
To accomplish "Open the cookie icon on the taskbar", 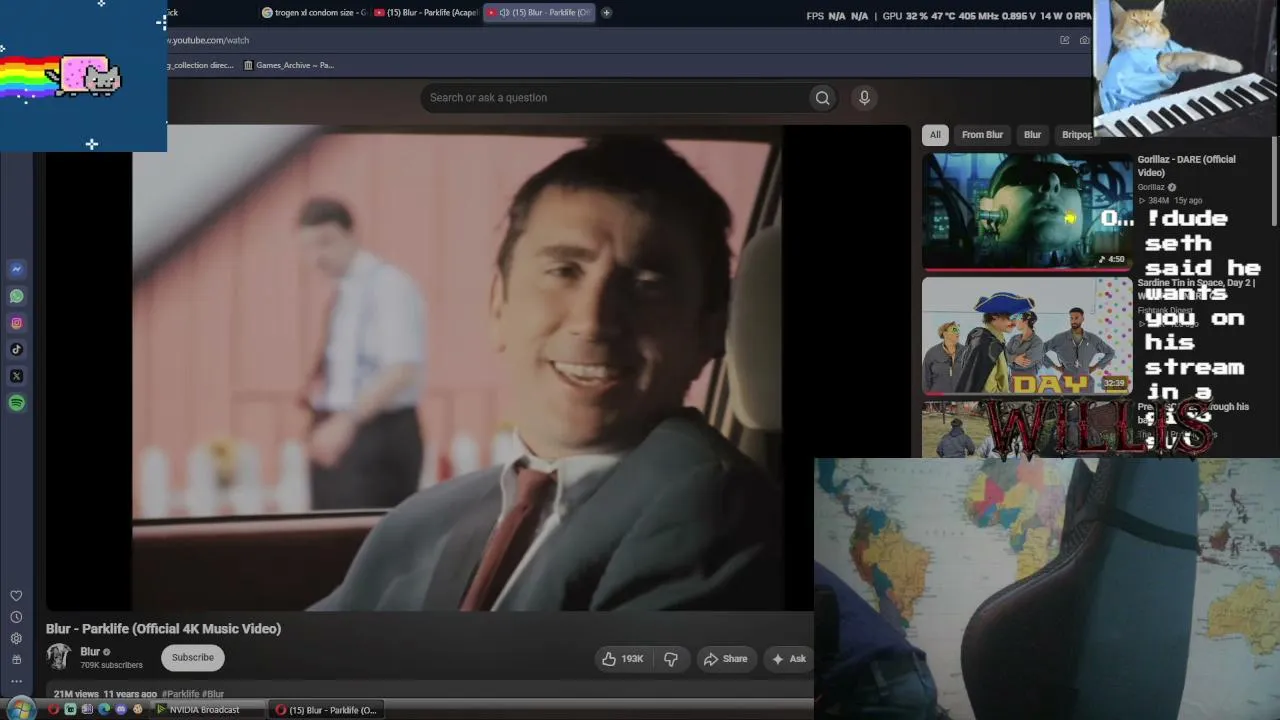I will click(x=137, y=710).
